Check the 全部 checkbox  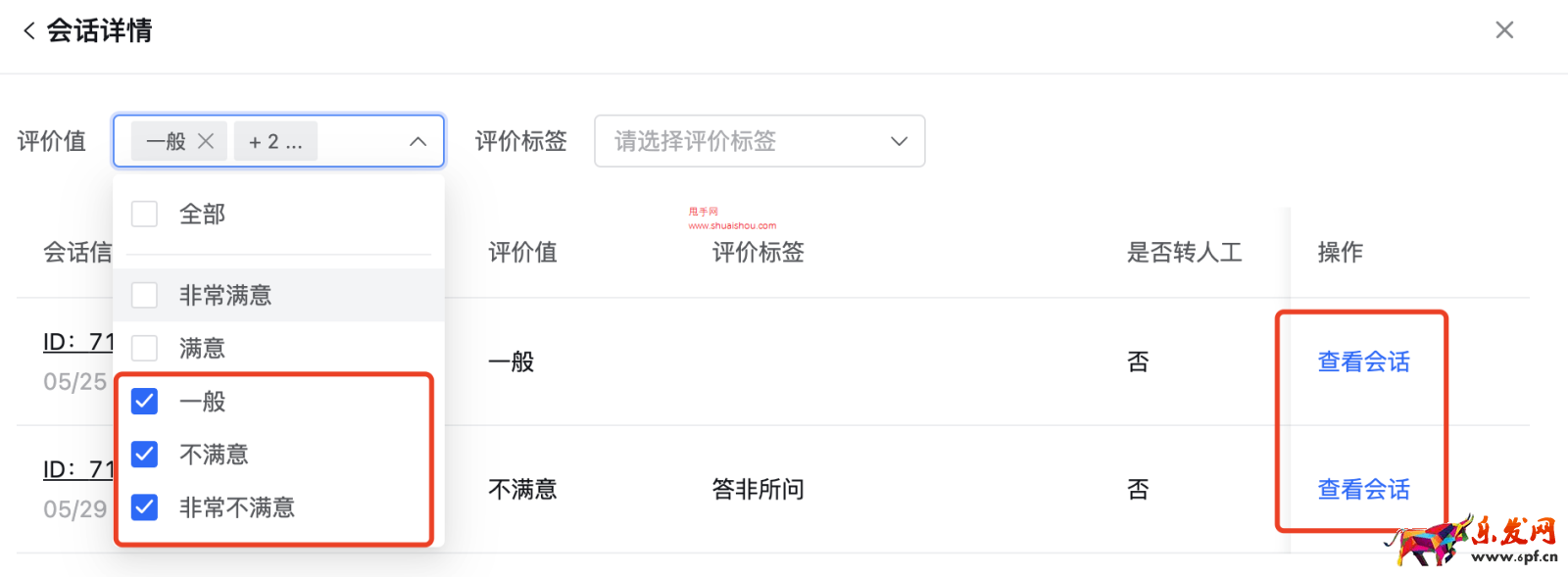144,213
